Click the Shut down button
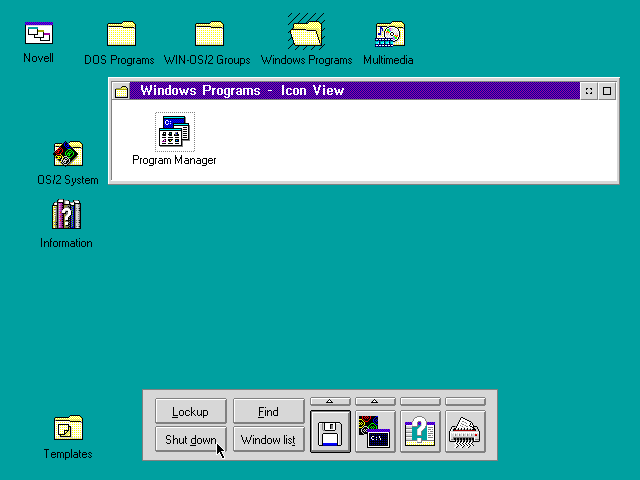Image resolution: width=640 pixels, height=480 pixels. coord(191,439)
